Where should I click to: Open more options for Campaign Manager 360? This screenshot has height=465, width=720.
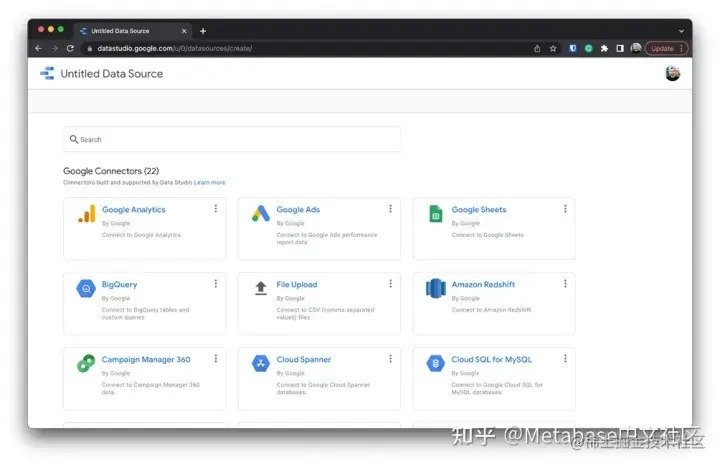click(215, 359)
